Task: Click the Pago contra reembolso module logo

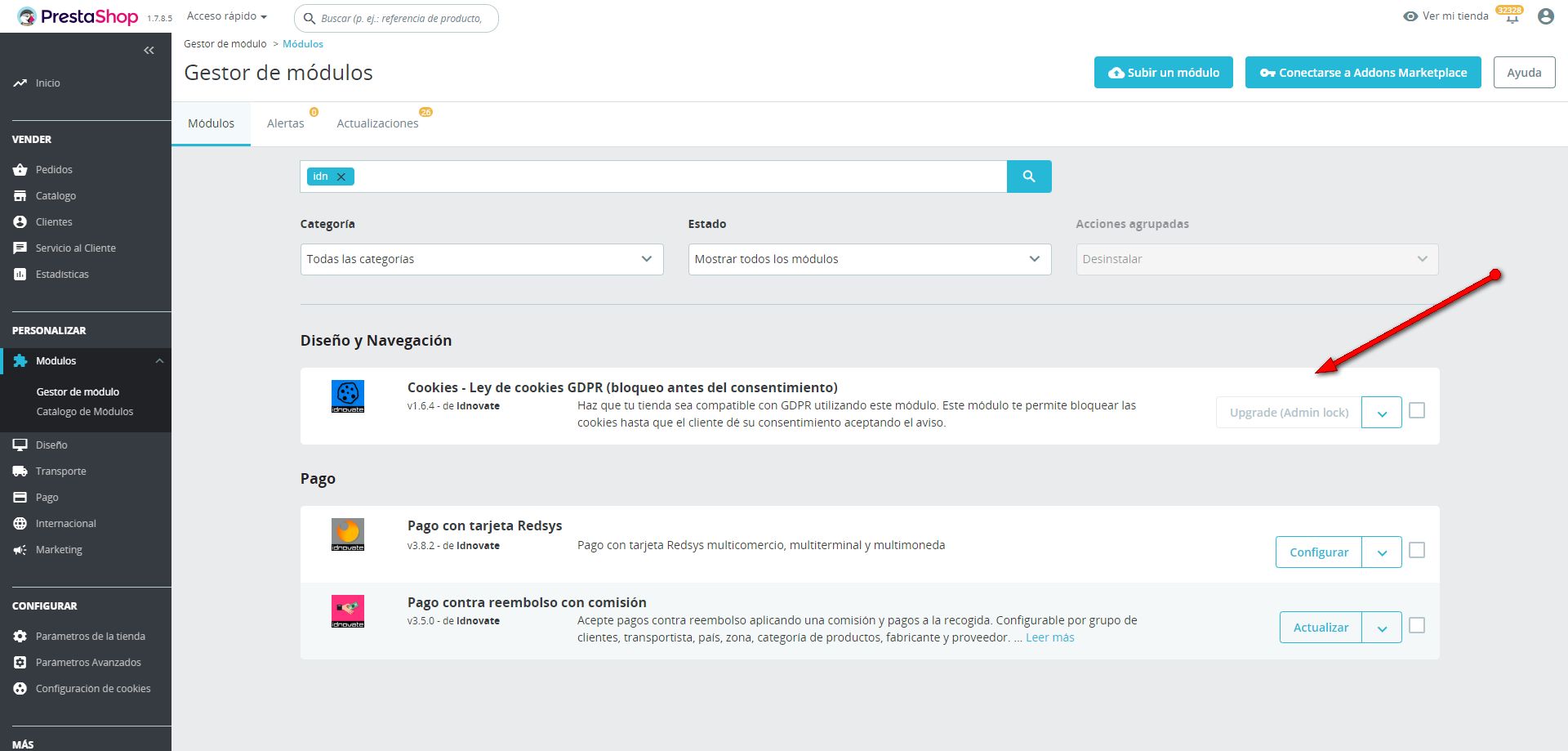Action: tap(348, 611)
